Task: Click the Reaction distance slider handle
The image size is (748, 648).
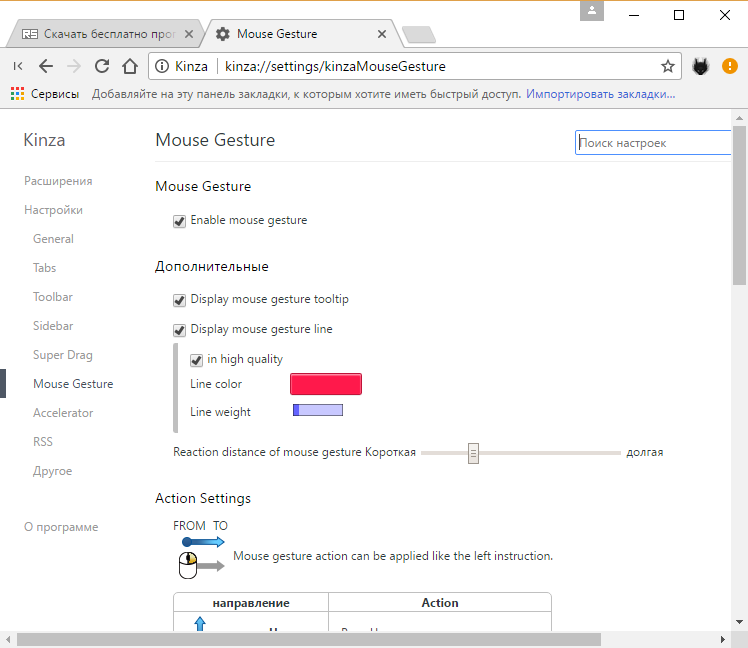Action: 473,453
